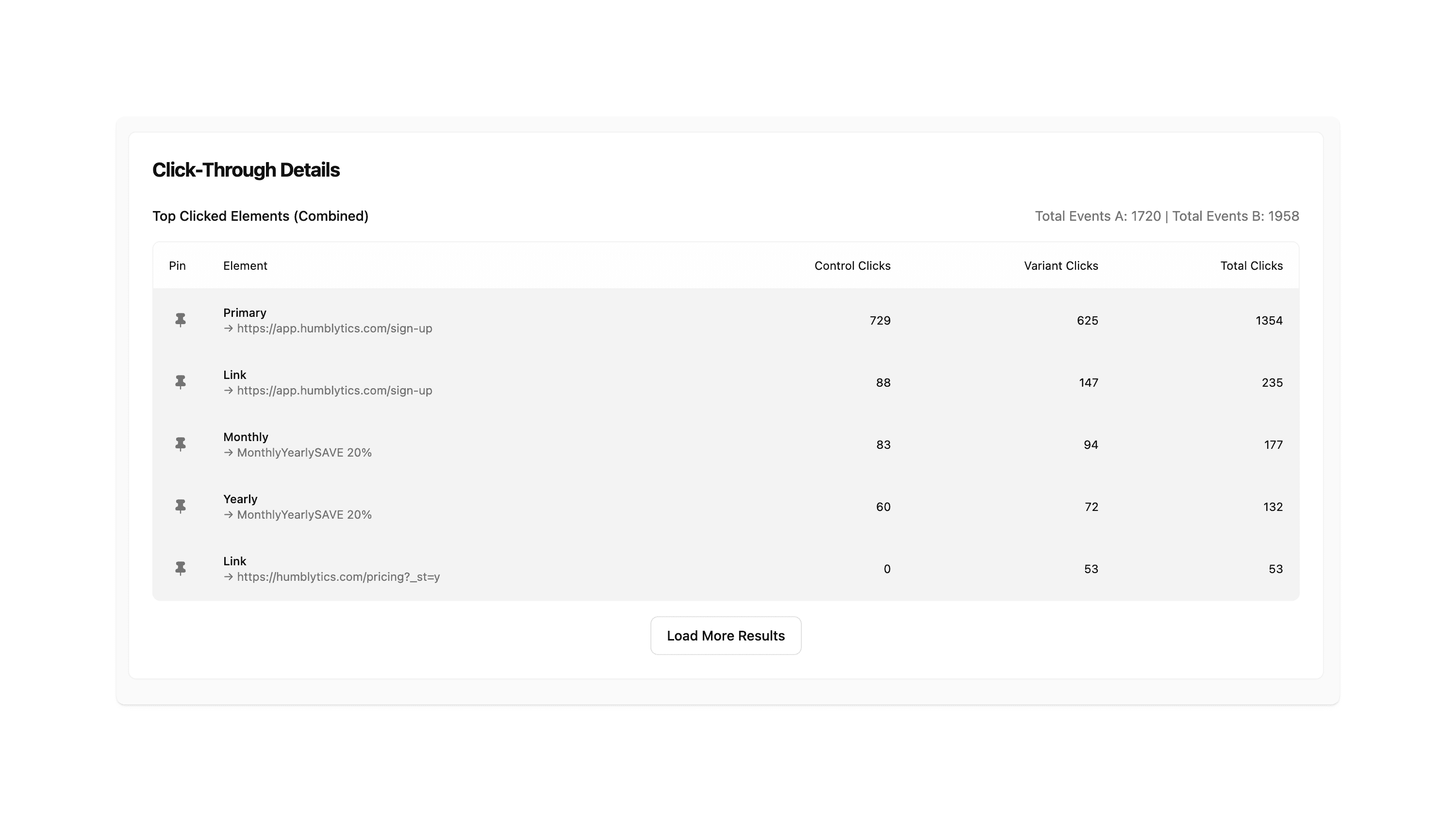Select the Control Clicks column header
Screen dimensions: 1456x821
[x=852, y=266]
